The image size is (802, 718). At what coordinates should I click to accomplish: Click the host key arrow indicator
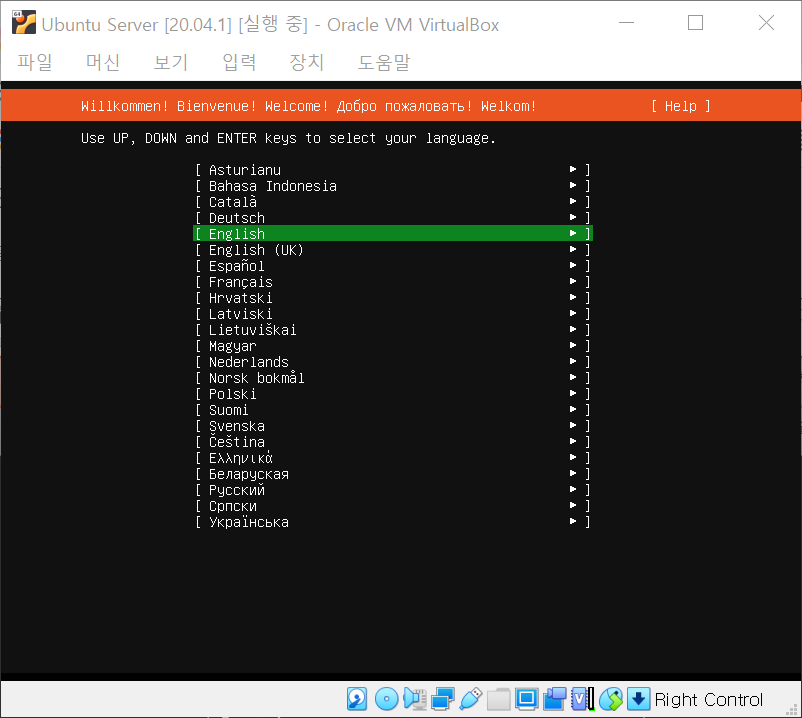click(638, 699)
